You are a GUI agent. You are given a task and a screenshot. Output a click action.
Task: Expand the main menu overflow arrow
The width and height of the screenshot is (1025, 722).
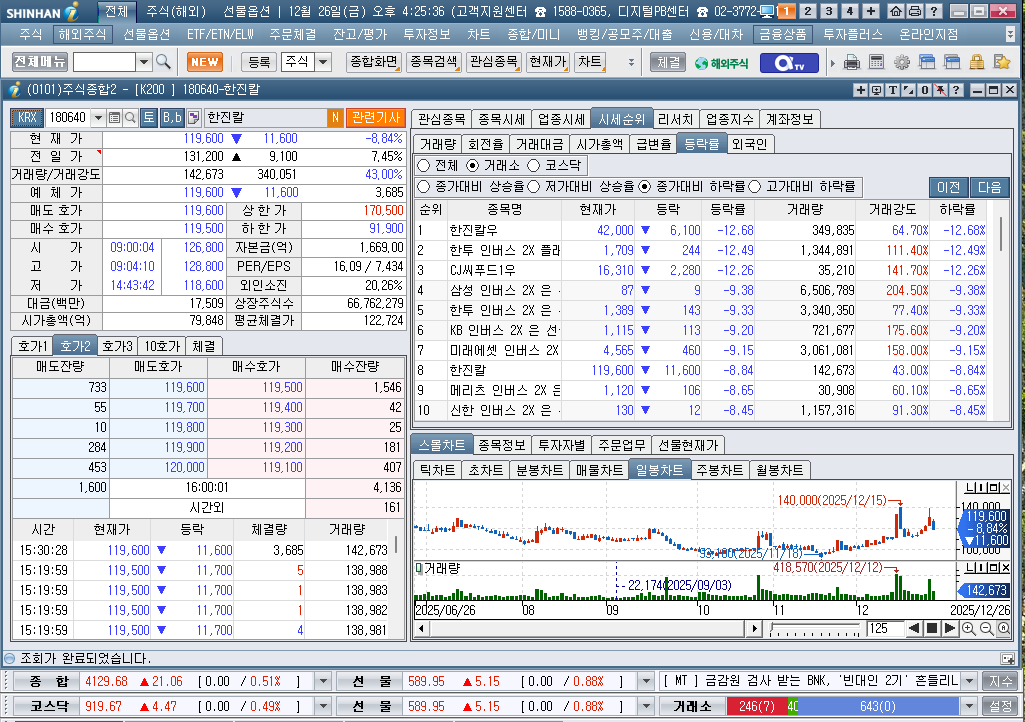[1011, 34]
